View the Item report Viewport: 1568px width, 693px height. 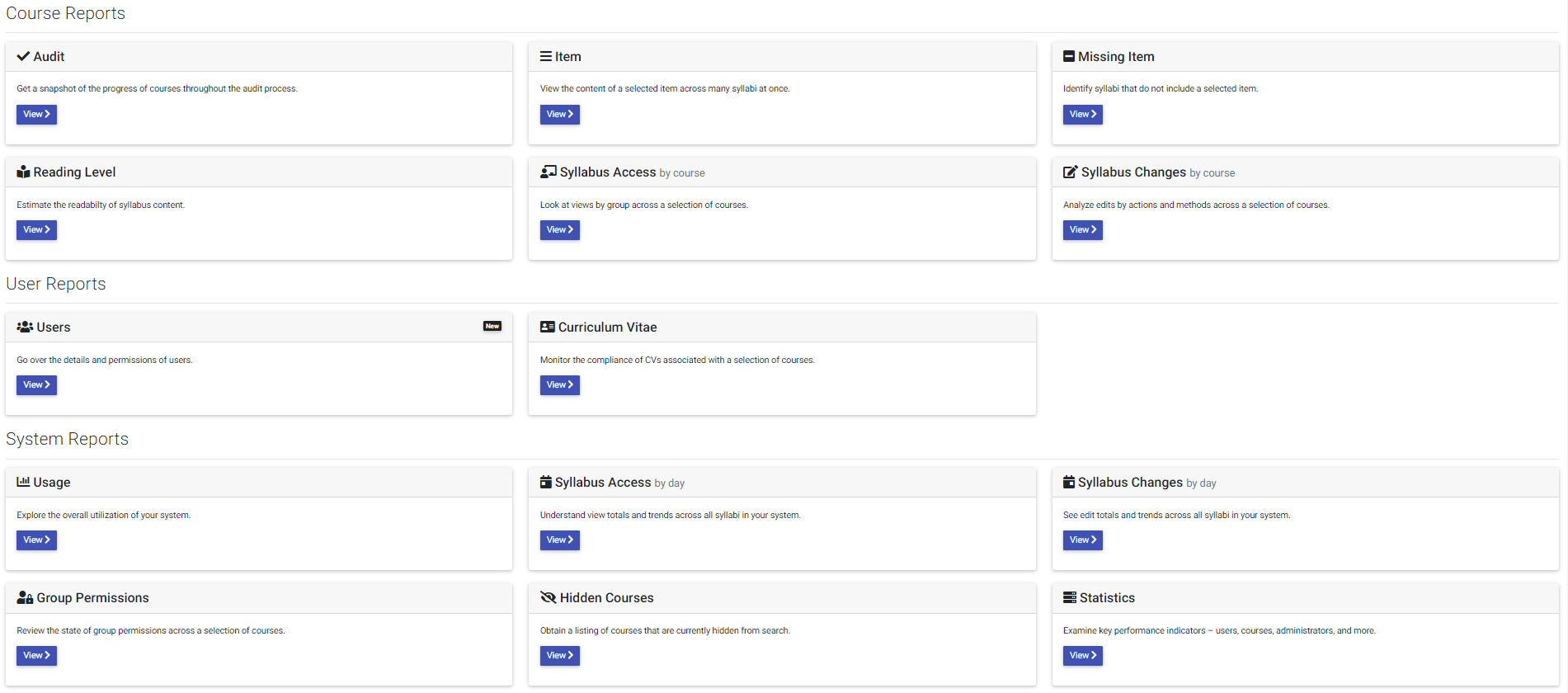[560, 115]
